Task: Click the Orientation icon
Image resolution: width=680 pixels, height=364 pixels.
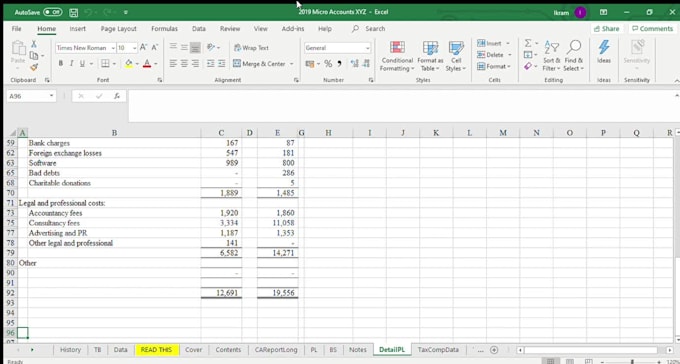Action: click(x=211, y=47)
